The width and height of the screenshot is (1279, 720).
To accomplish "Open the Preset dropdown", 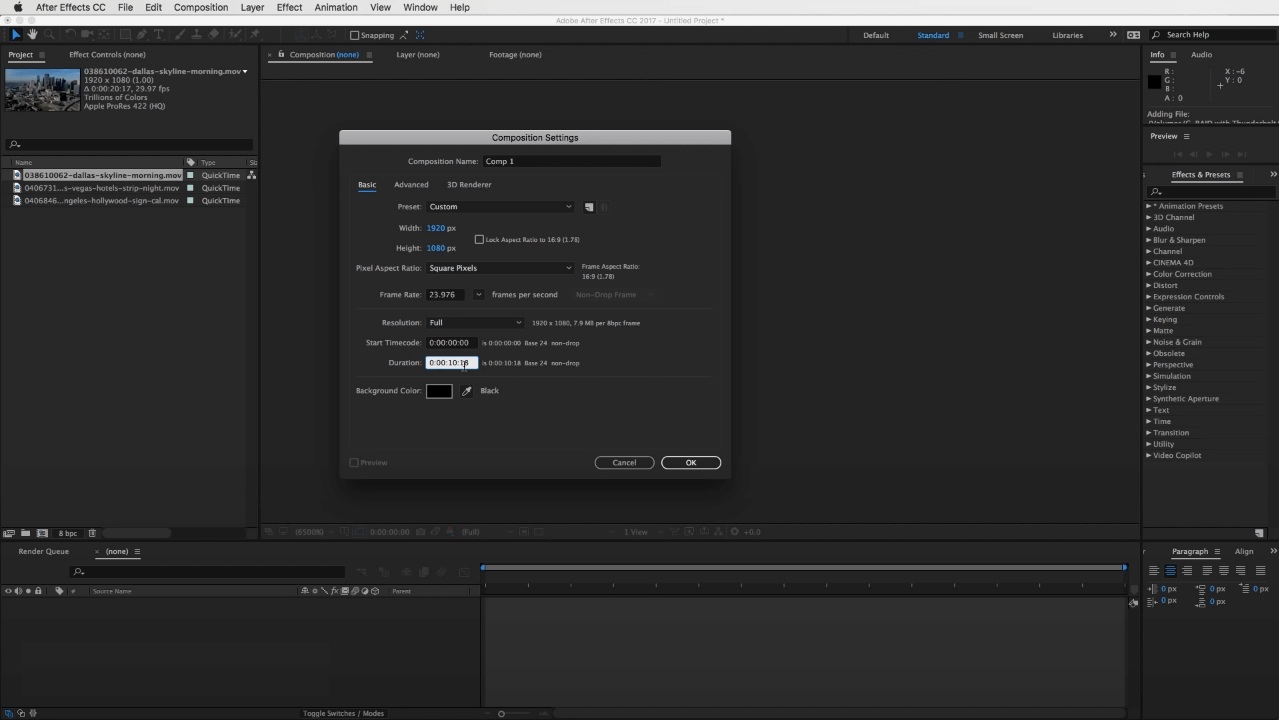I will 500,206.
